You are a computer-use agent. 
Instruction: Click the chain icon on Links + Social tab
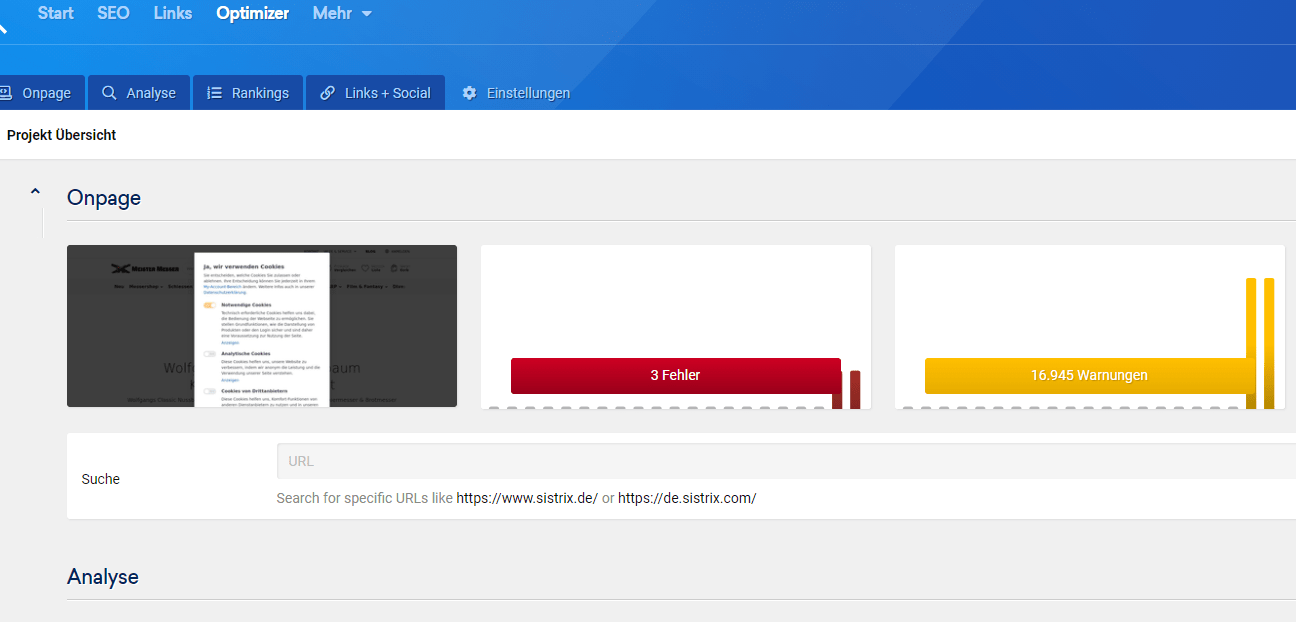pyautogui.click(x=327, y=93)
